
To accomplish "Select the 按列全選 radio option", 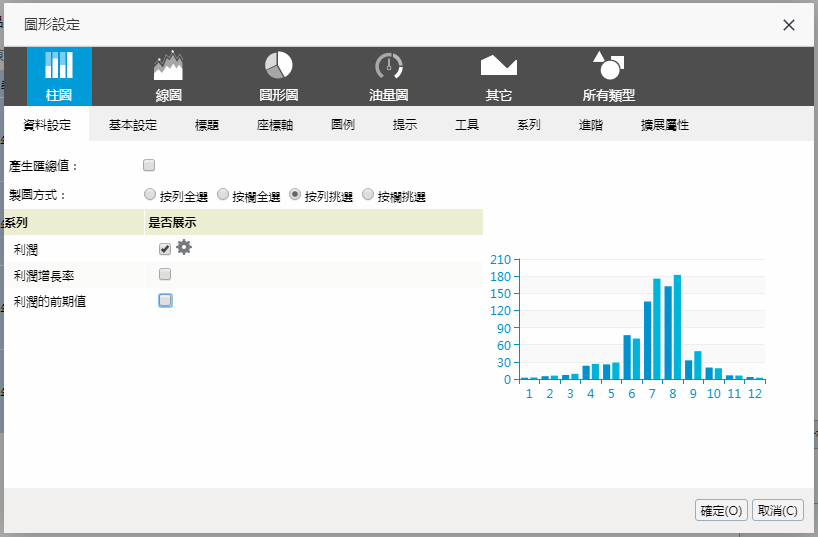I will coord(150,195).
